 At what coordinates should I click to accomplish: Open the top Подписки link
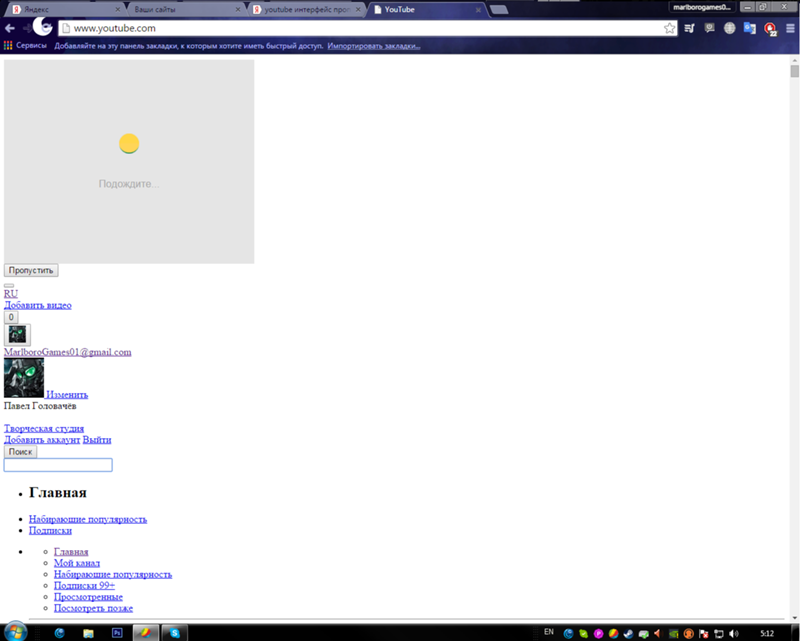(x=50, y=530)
